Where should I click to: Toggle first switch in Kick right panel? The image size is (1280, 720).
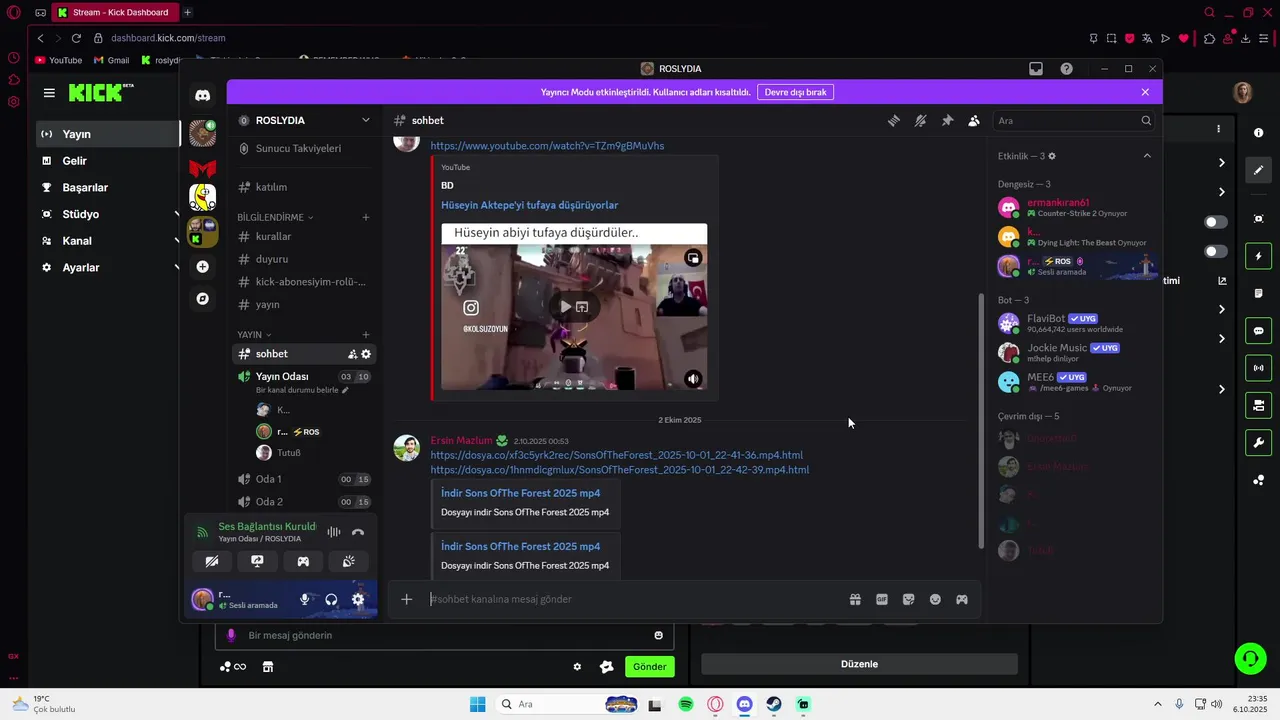coord(1216,222)
